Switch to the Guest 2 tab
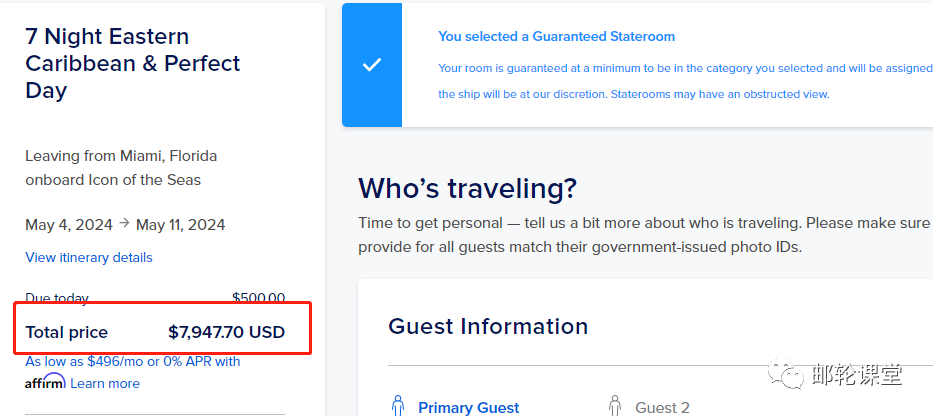933x416 pixels. 662,408
